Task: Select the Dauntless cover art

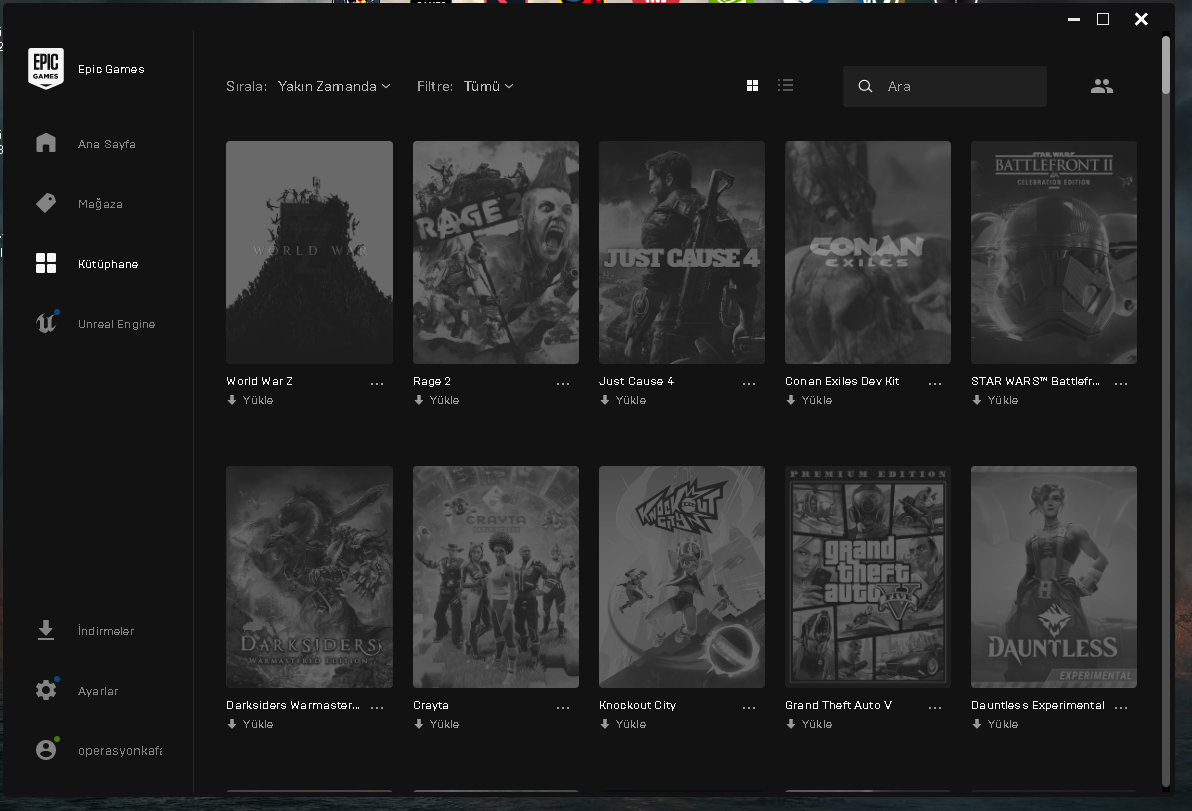Action: (x=1054, y=577)
